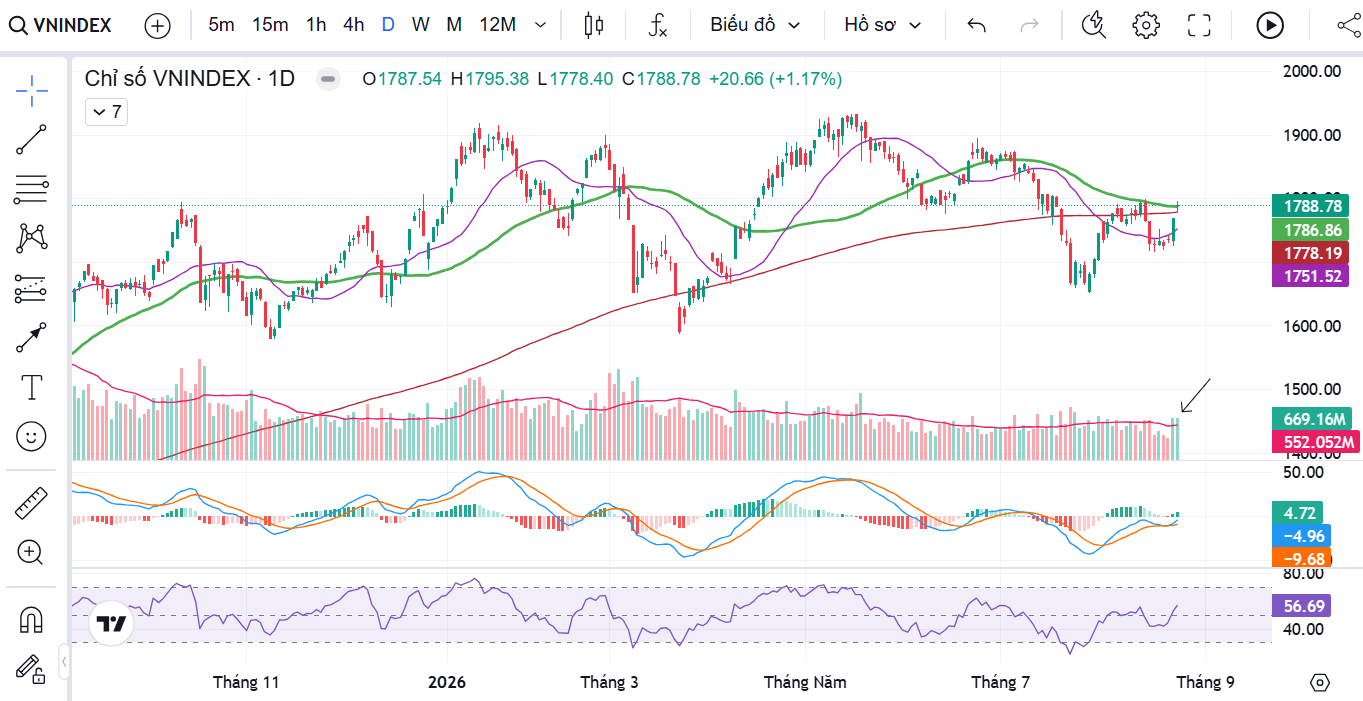
Task: Open chart settings gear
Action: [x=1146, y=25]
